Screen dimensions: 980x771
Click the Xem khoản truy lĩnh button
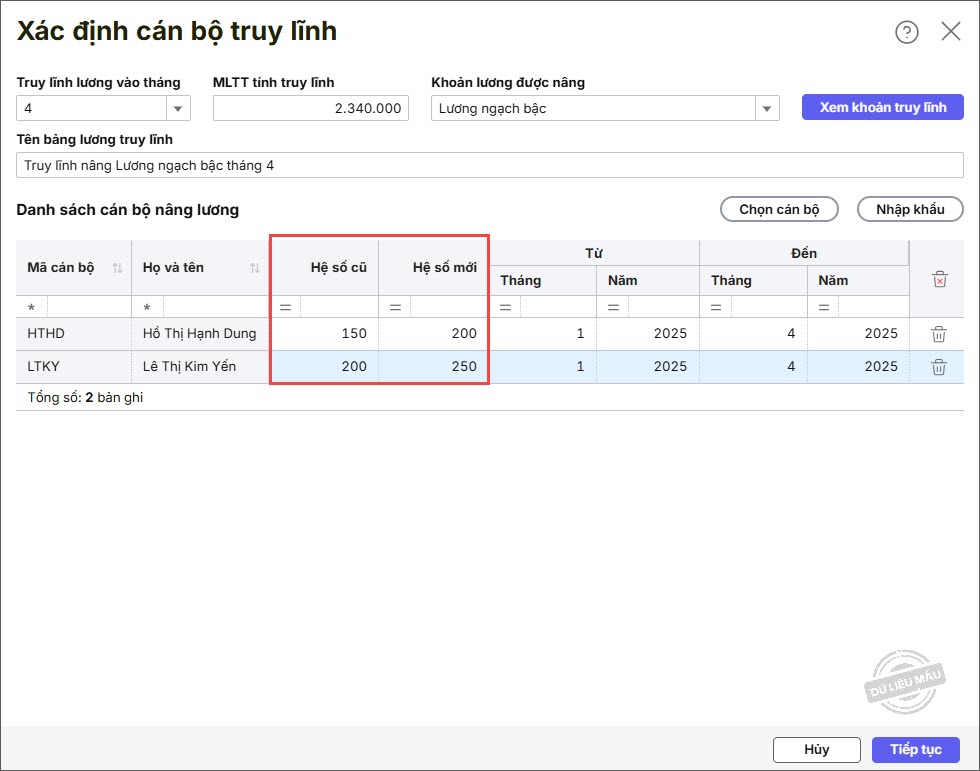click(x=882, y=108)
